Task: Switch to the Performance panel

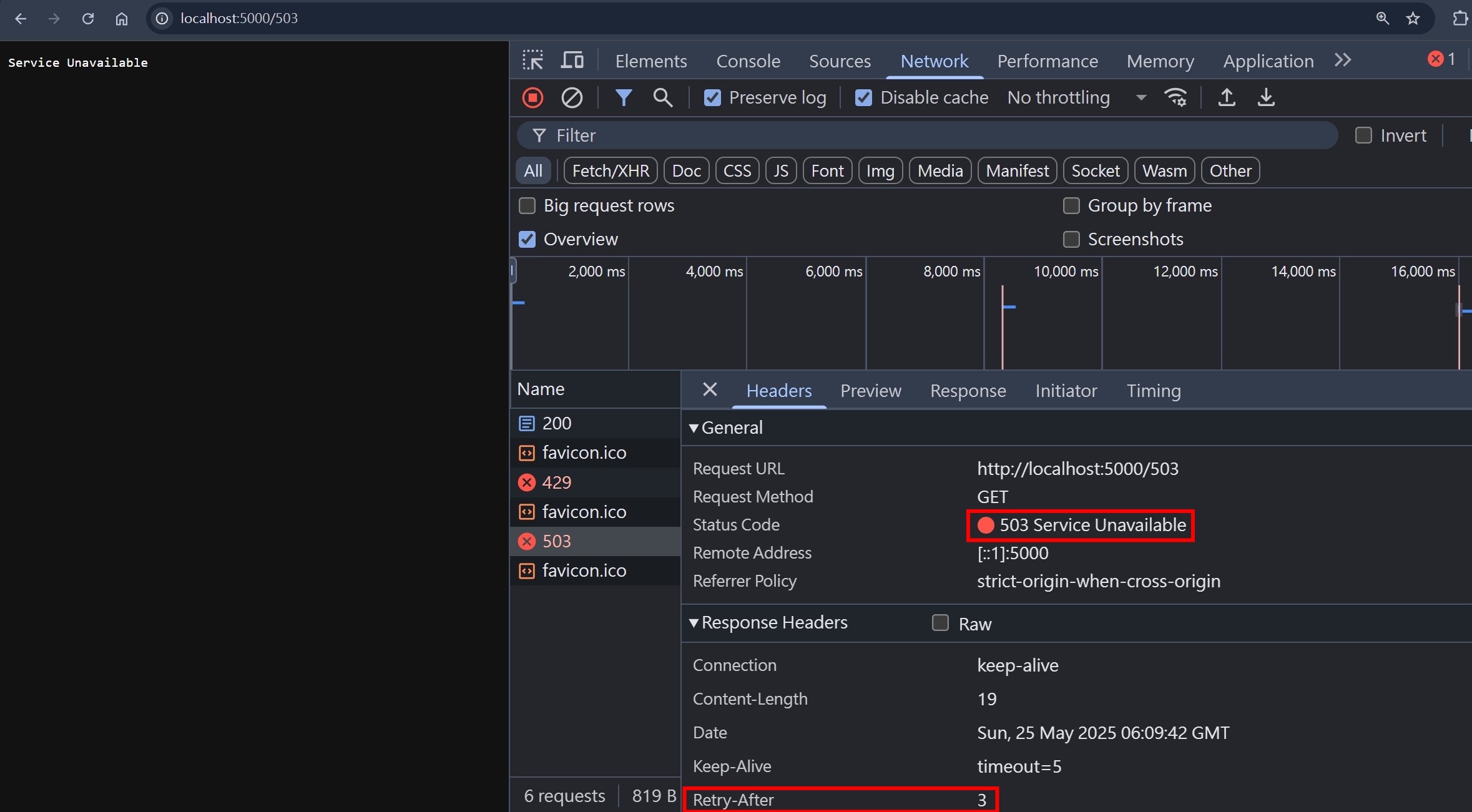Action: pyautogui.click(x=1048, y=61)
